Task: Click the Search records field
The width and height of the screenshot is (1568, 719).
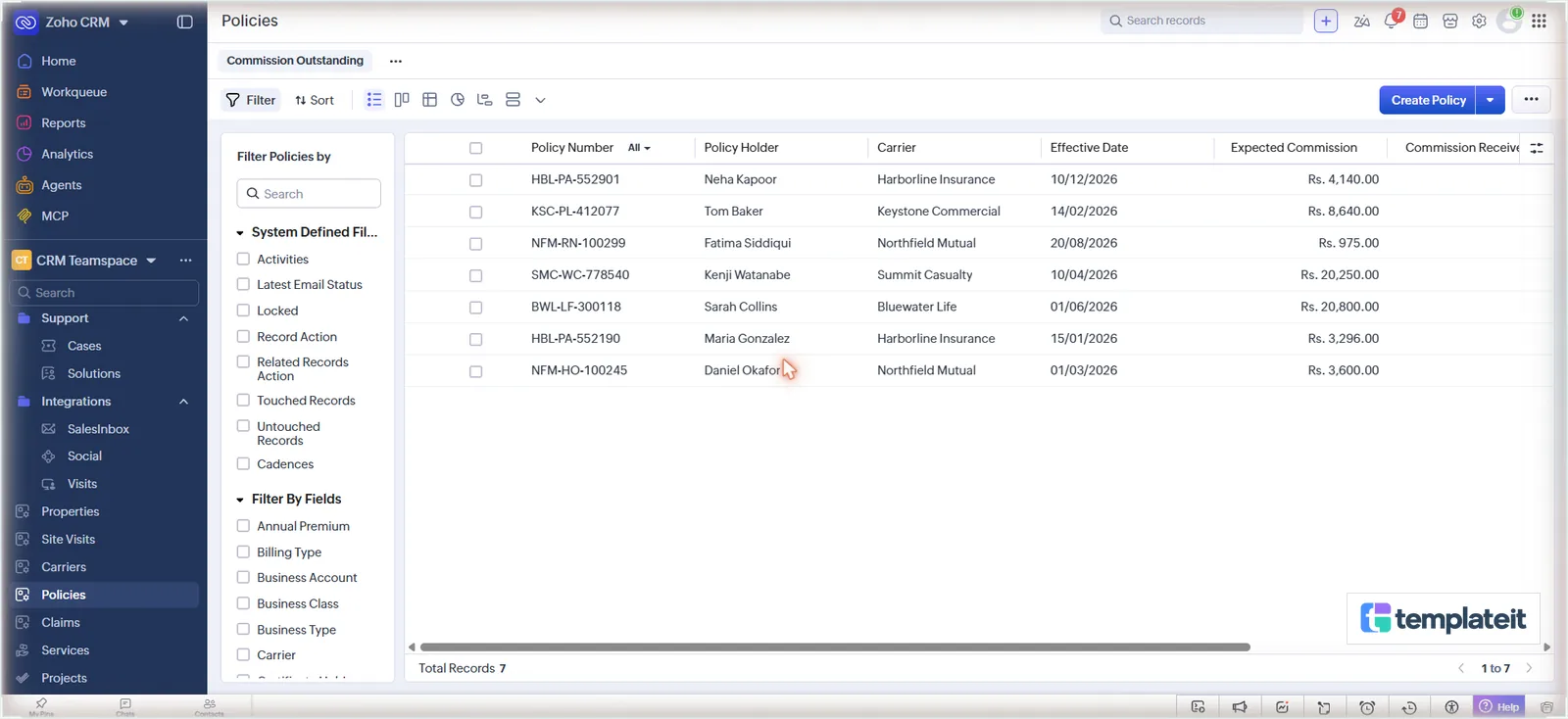Action: [x=1201, y=21]
